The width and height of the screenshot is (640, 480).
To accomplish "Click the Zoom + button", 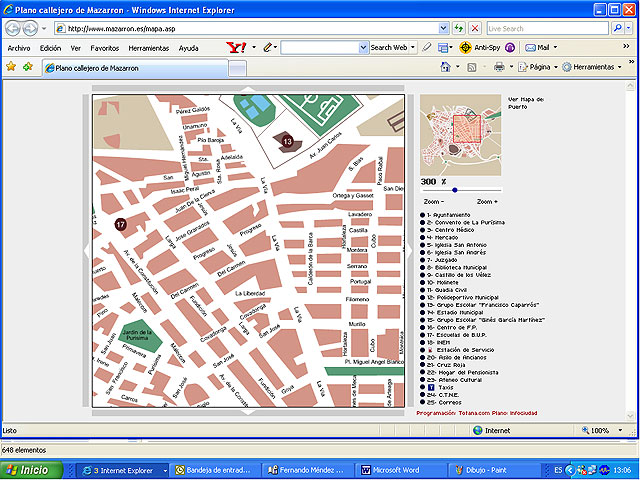I will click(x=487, y=201).
